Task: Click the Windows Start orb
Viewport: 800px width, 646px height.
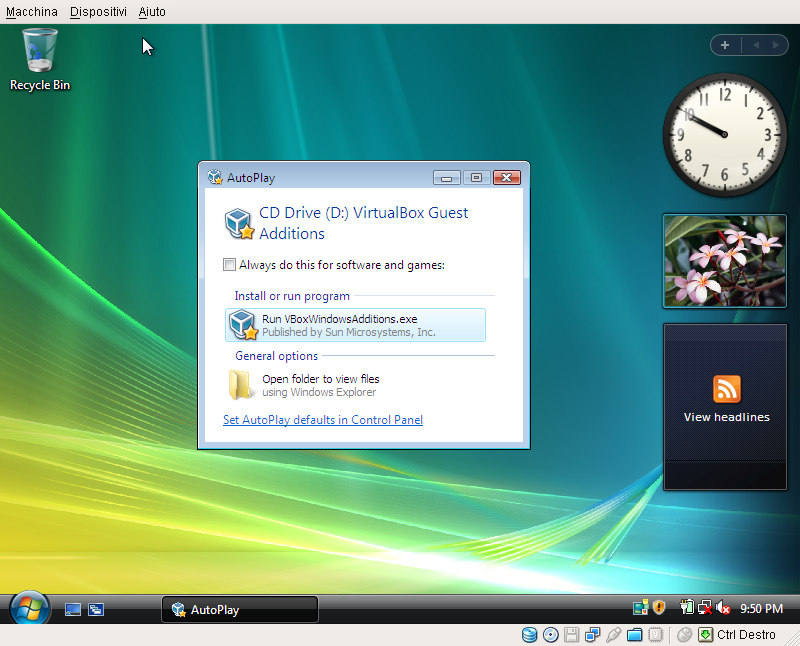Action: click(x=29, y=608)
